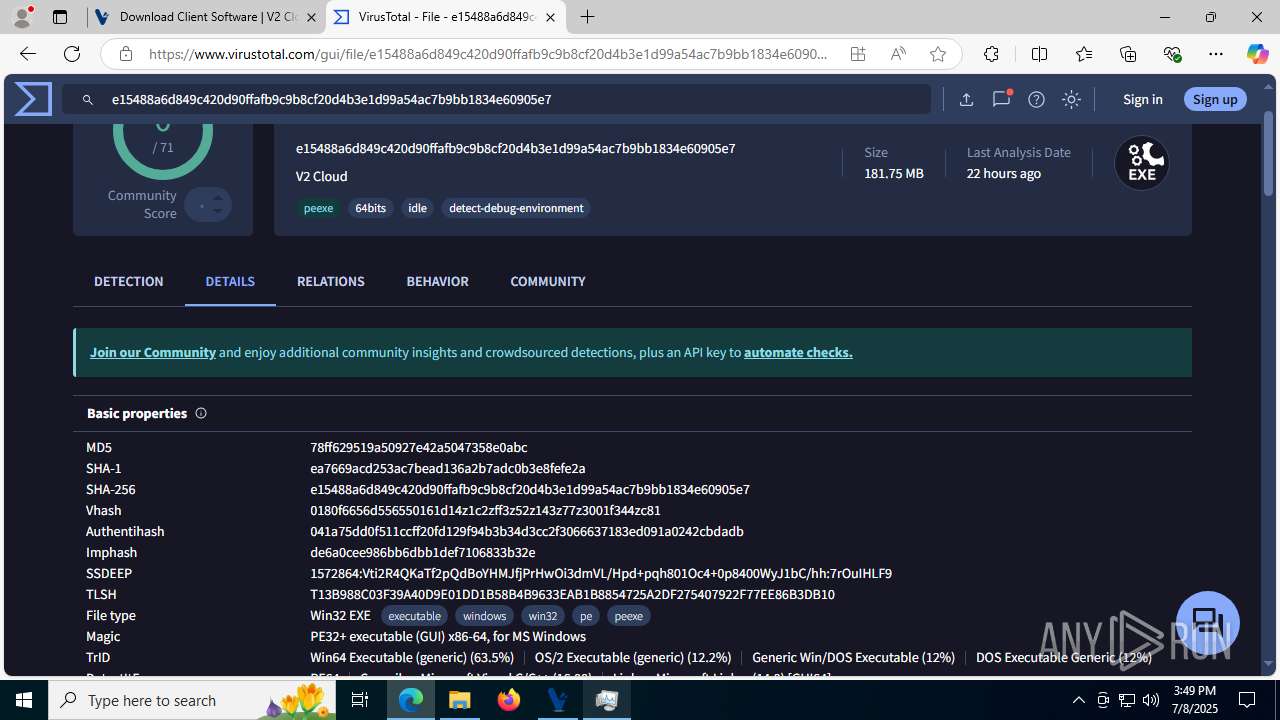
Task: Open File Explorer from the taskbar
Action: (x=459, y=700)
